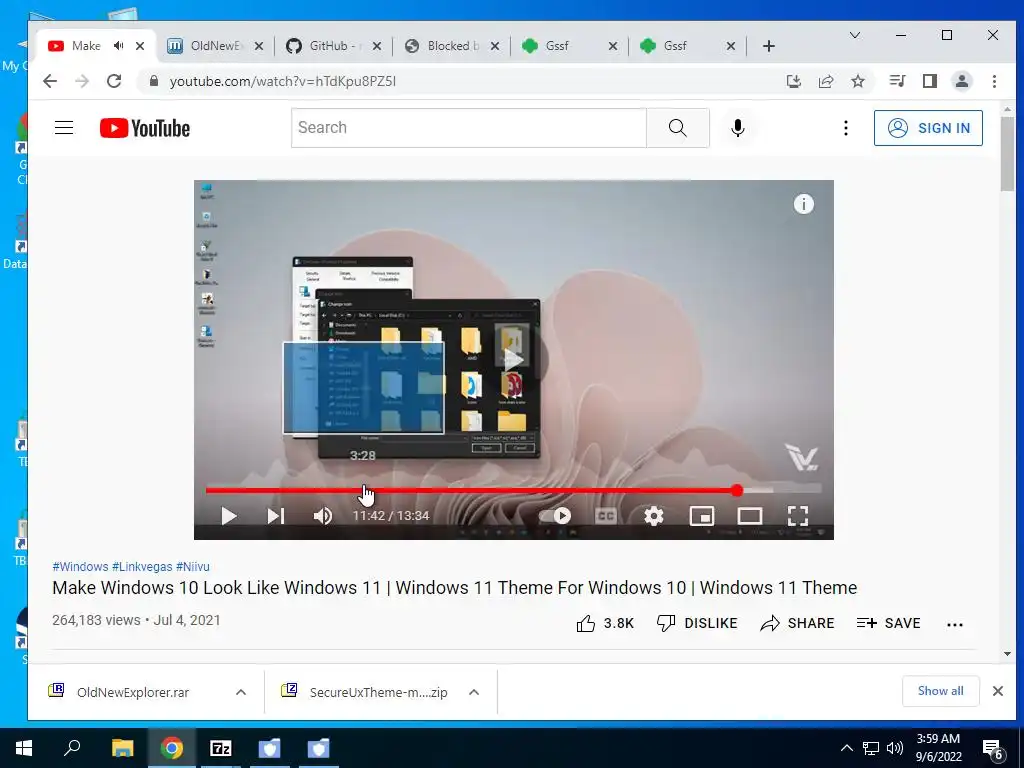Open the notification center icon
This screenshot has width=1024, height=768.
(x=993, y=750)
